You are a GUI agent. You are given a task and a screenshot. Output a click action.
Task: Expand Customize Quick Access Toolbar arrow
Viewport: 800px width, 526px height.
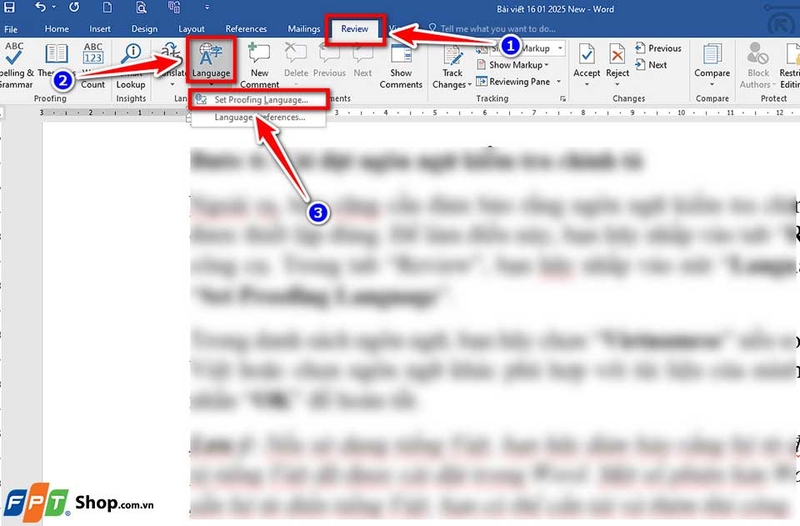(x=207, y=7)
